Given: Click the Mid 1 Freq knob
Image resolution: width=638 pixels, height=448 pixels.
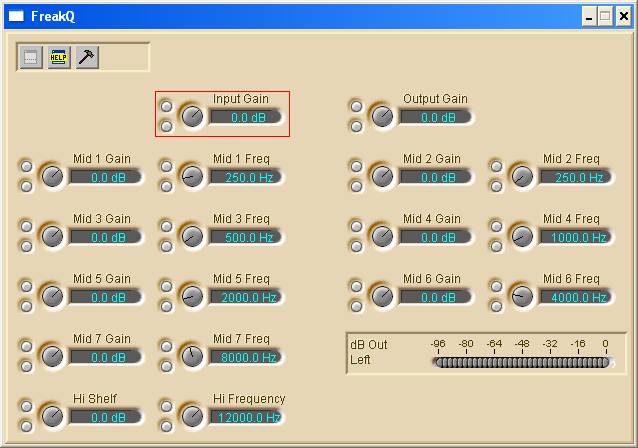Looking at the screenshot, I should 192,176.
